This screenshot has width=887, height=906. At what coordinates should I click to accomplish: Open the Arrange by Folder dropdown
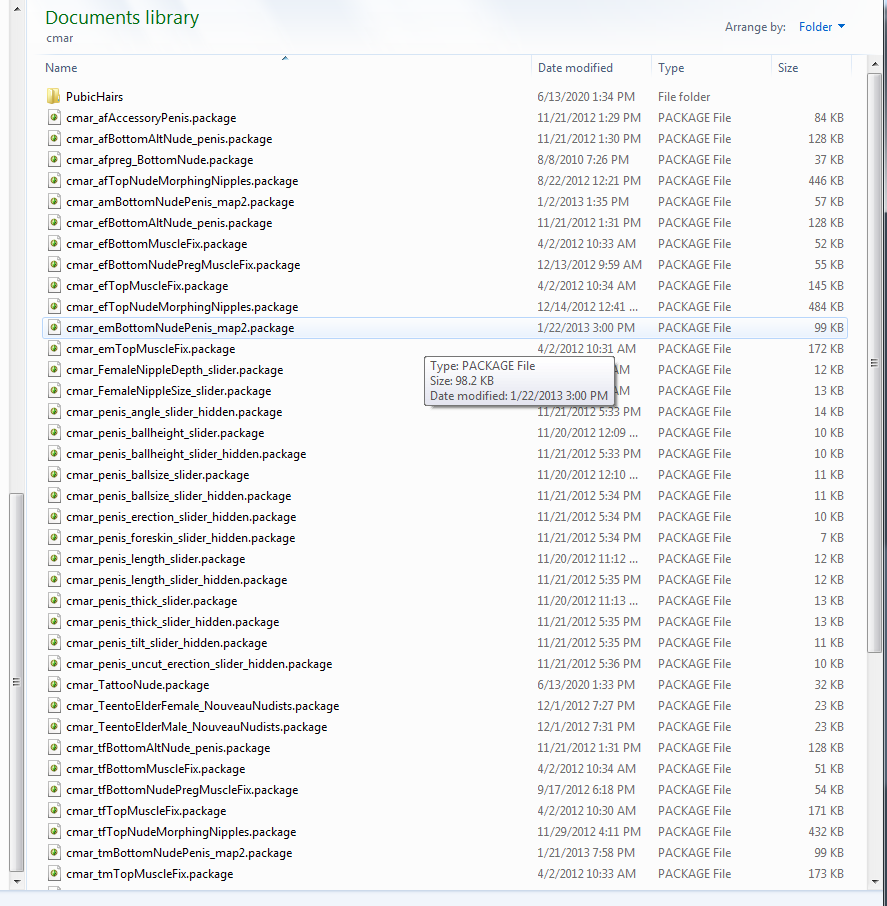coord(821,27)
